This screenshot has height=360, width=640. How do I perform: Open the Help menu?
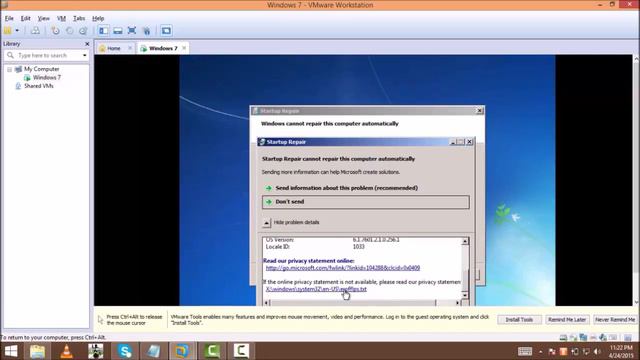tap(98, 18)
